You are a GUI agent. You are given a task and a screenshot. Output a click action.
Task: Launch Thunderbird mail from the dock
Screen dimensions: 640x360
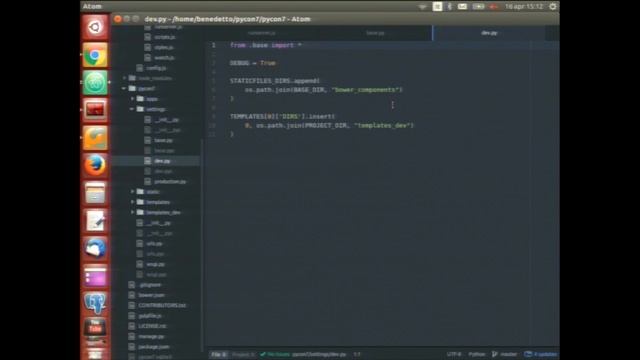95,248
